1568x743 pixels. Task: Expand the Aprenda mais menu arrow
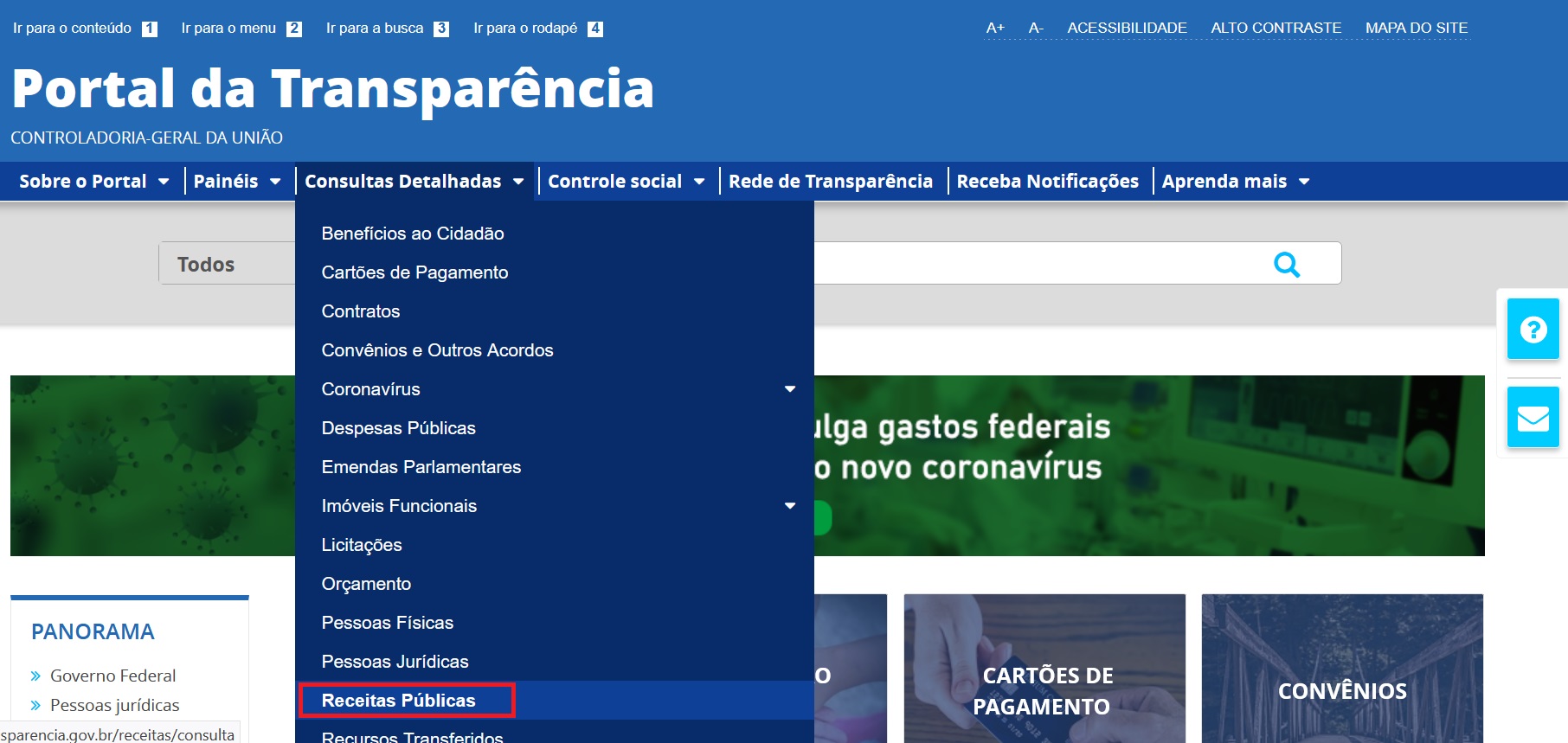1304,182
